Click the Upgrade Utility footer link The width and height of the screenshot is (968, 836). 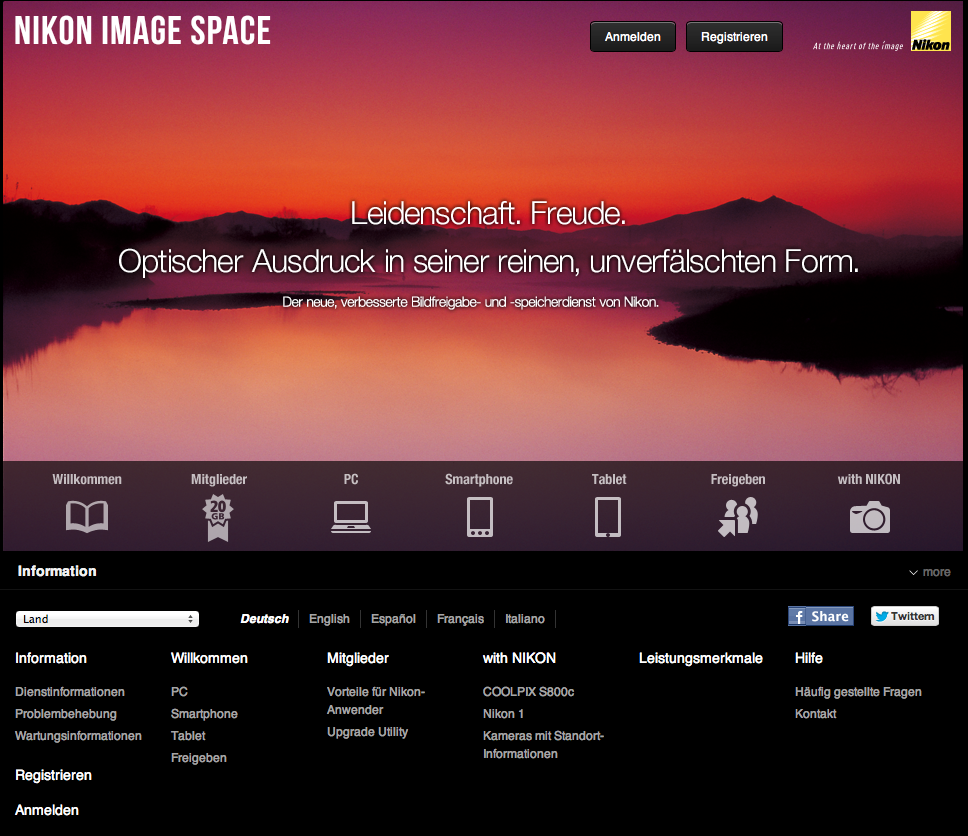click(x=367, y=732)
